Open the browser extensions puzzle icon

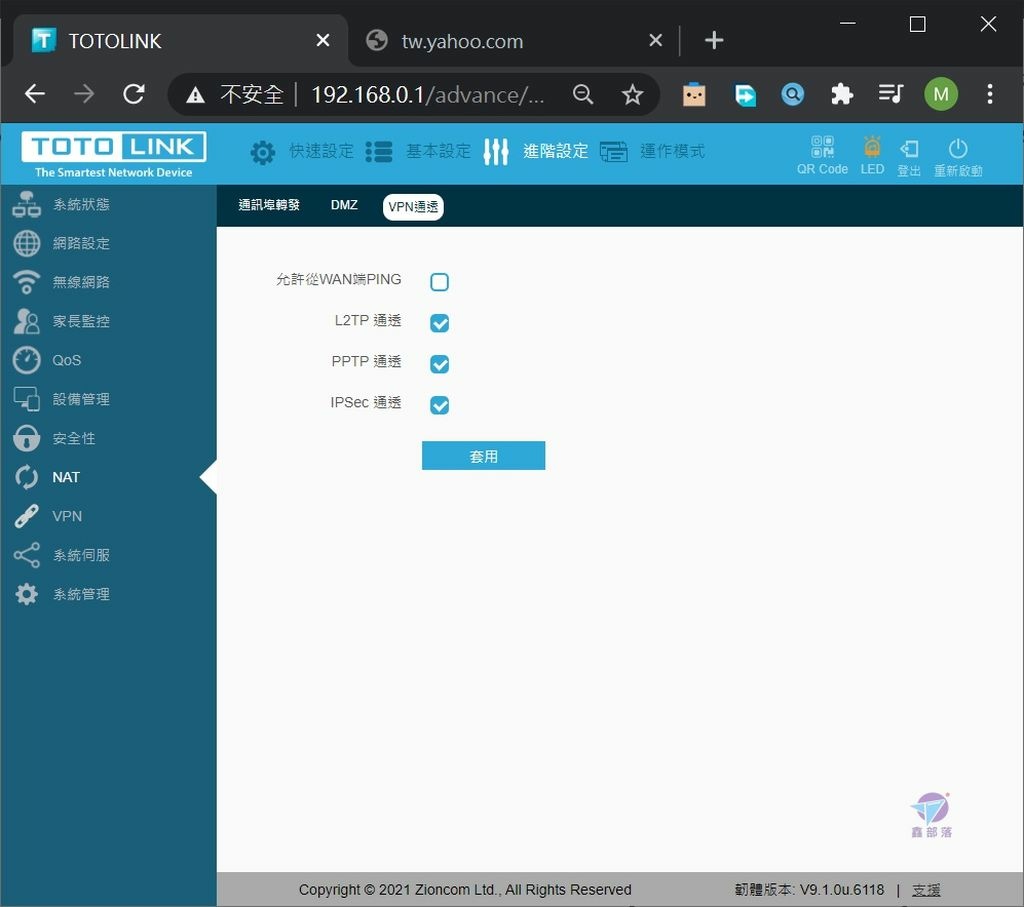pyautogui.click(x=842, y=95)
